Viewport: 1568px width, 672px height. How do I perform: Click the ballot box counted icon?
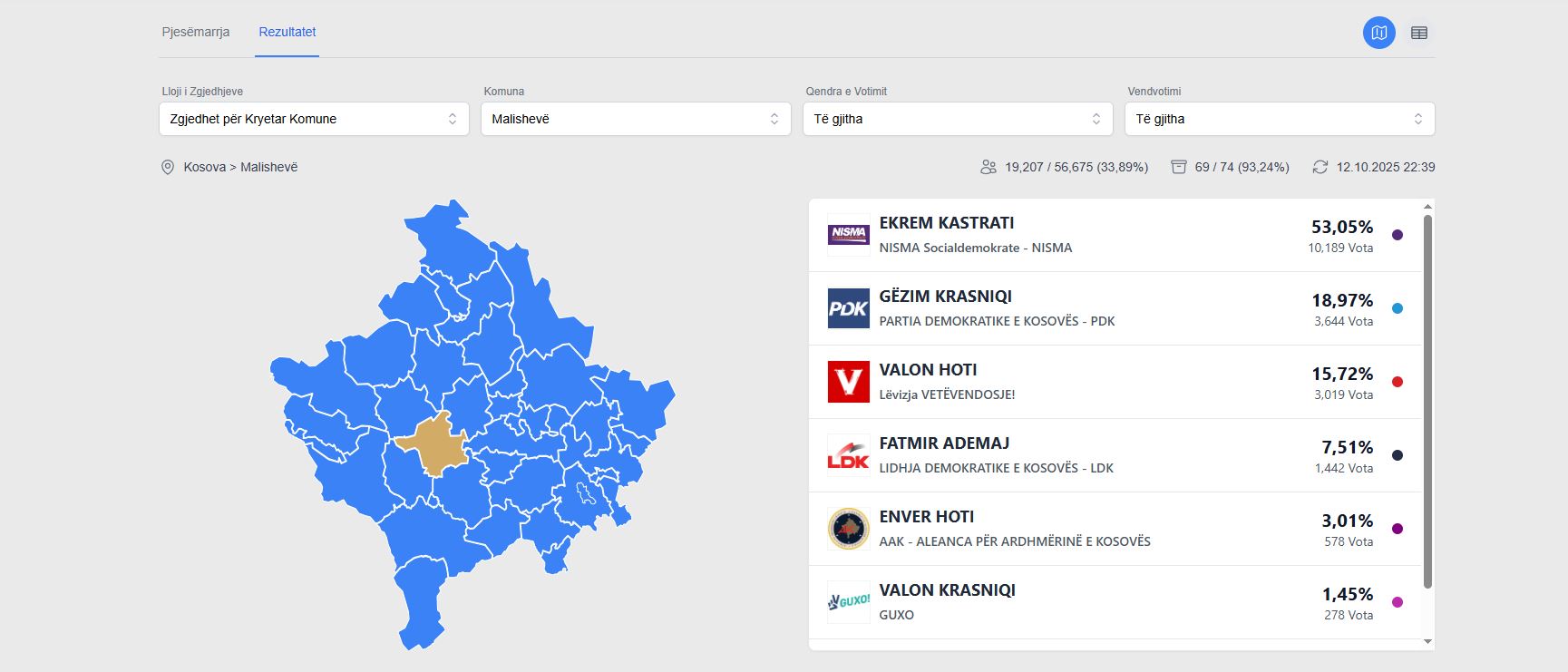coord(1179,168)
